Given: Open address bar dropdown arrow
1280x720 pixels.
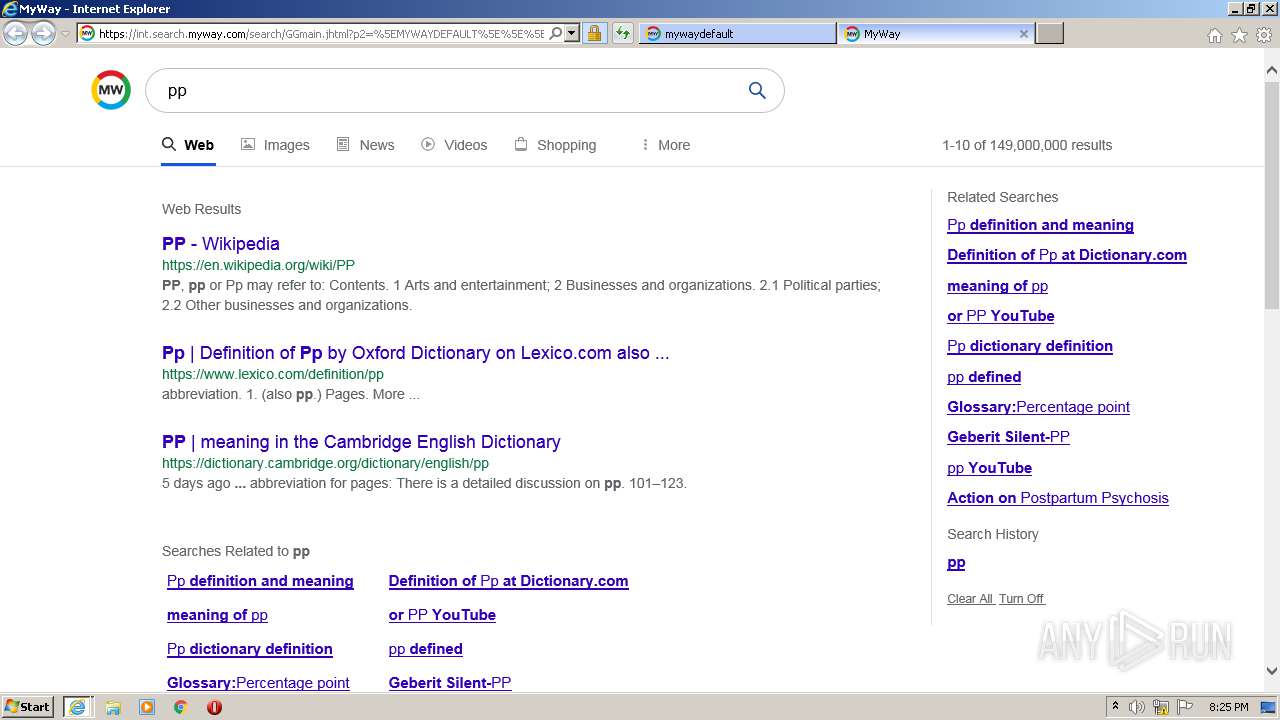Looking at the screenshot, I should click(572, 33).
